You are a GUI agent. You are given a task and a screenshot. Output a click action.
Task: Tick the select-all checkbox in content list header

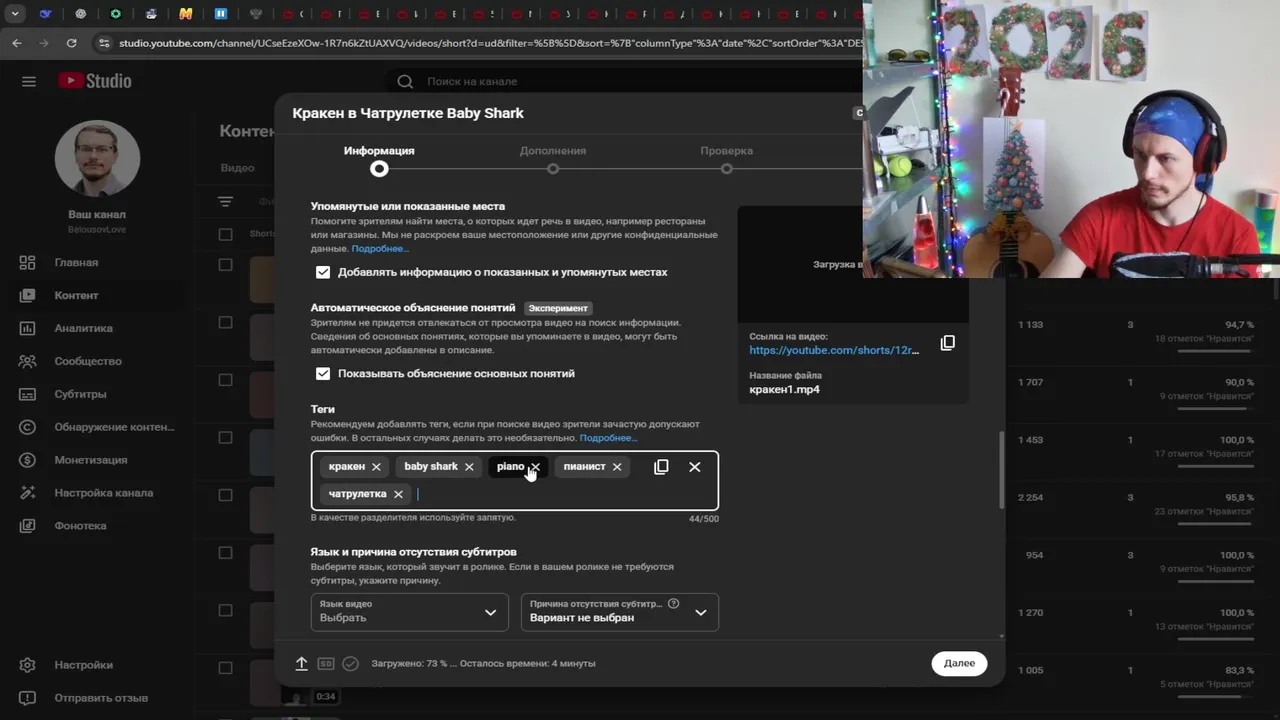point(225,234)
